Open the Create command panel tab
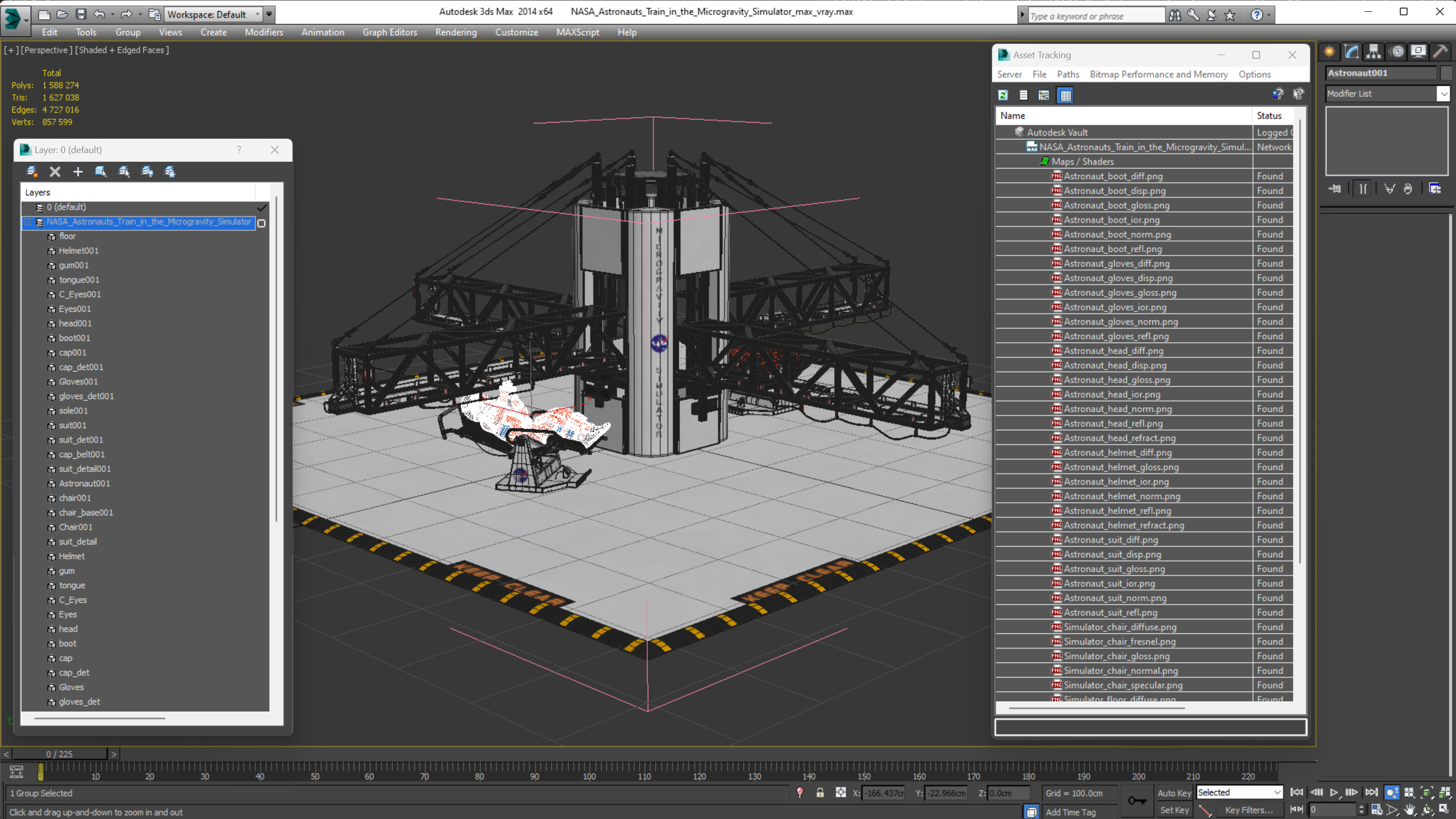This screenshot has height=819, width=1456. pyautogui.click(x=1329, y=52)
